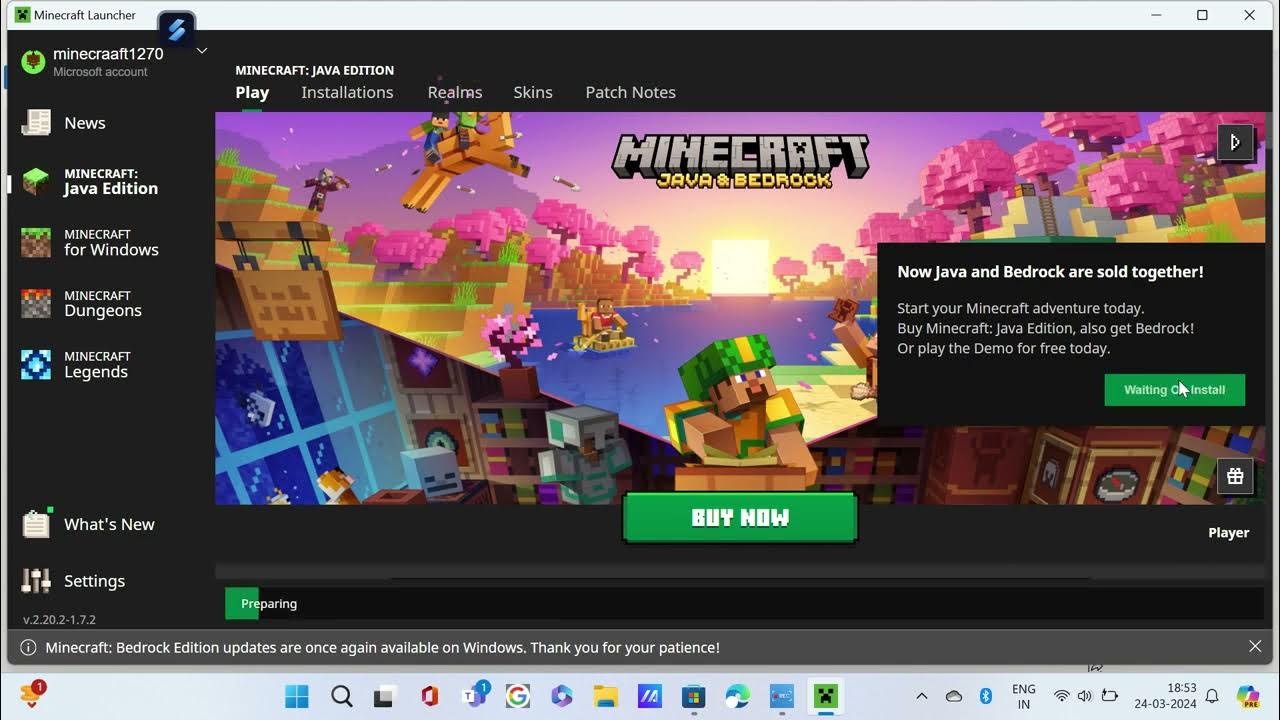Click the Minecraft Launcher taskbar icon
This screenshot has width=1280, height=720.
(x=825, y=696)
